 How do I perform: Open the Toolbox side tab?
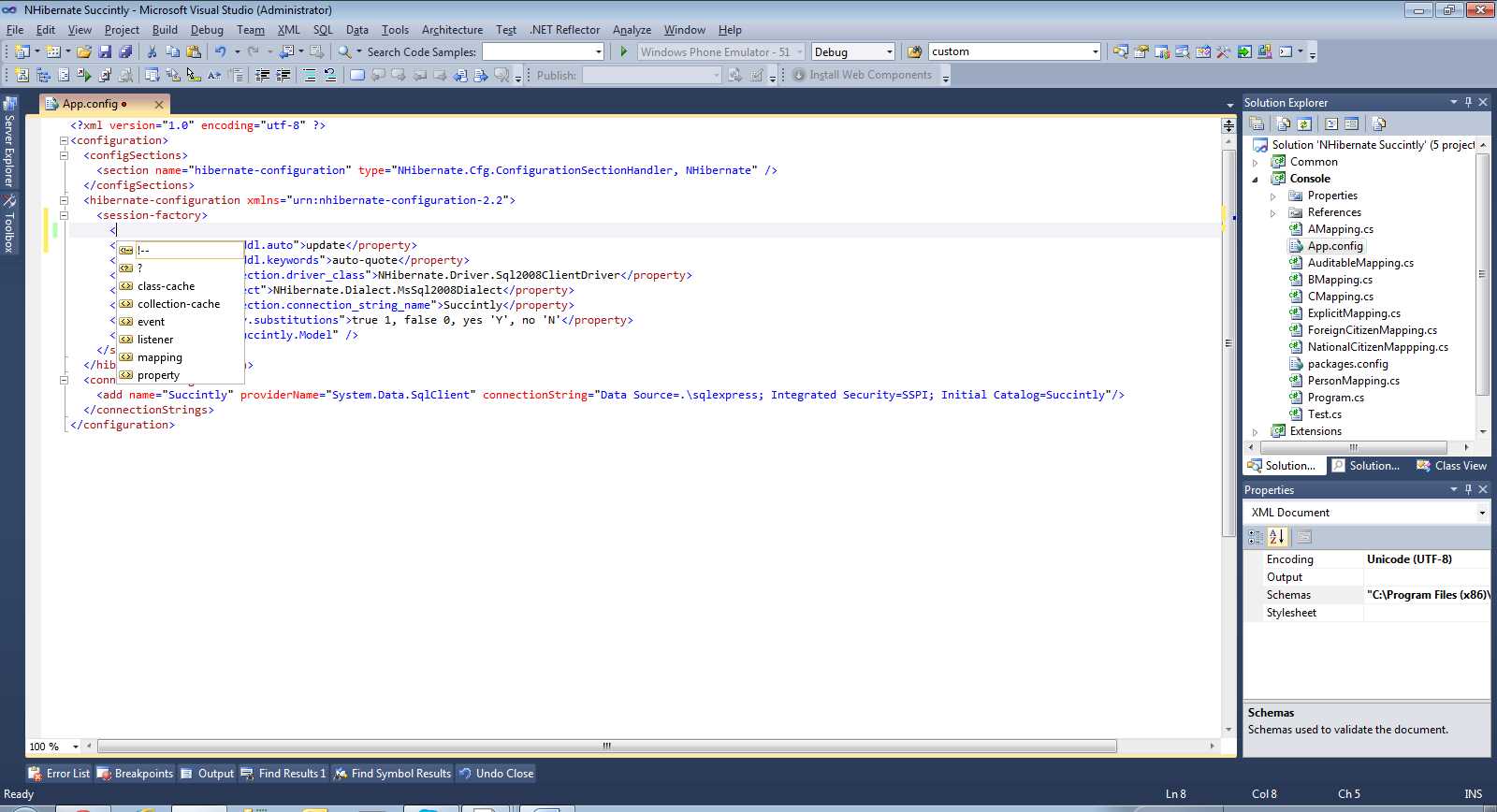pos(8,225)
